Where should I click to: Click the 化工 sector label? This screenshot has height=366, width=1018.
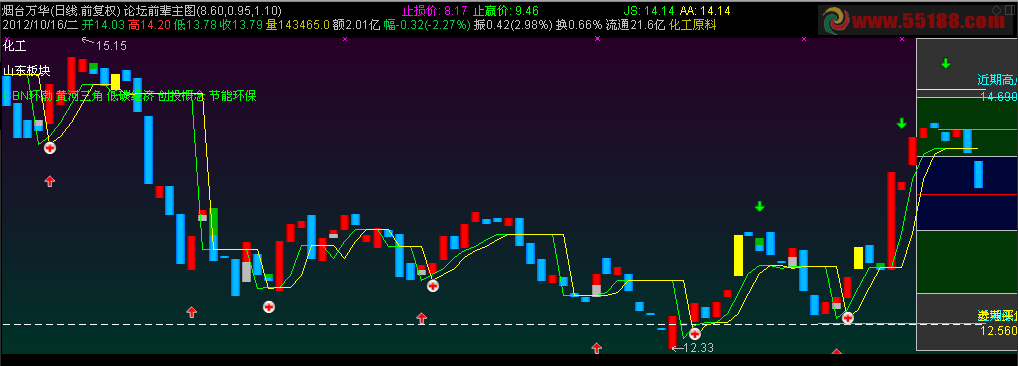click(14, 45)
